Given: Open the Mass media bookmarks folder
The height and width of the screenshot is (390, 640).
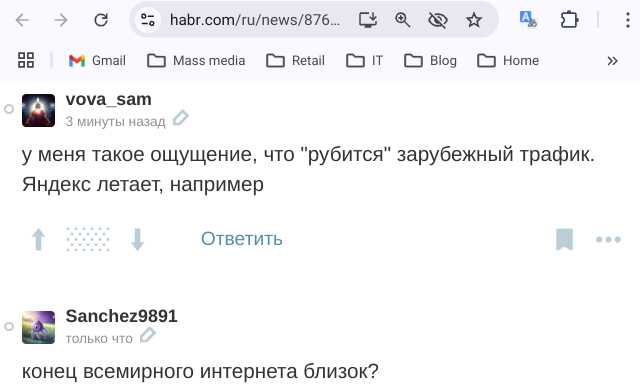Looking at the screenshot, I should pyautogui.click(x=196, y=61).
